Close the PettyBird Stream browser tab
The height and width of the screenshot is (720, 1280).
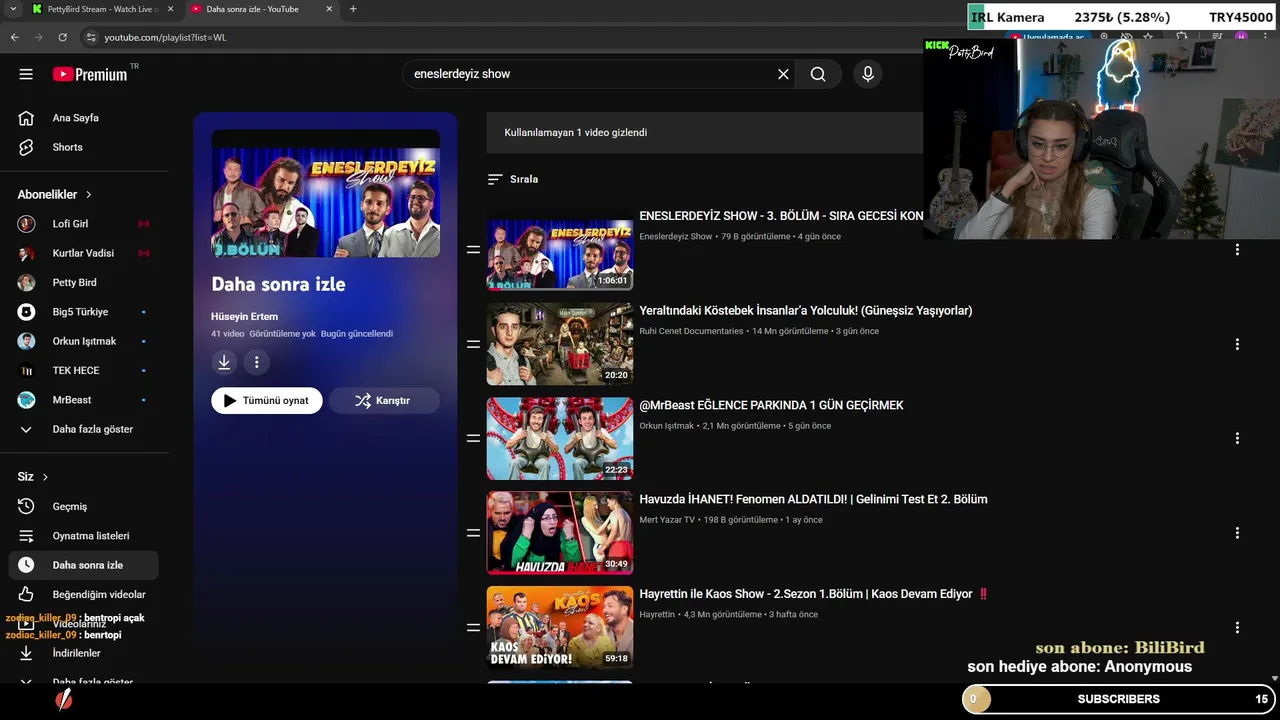(170, 9)
